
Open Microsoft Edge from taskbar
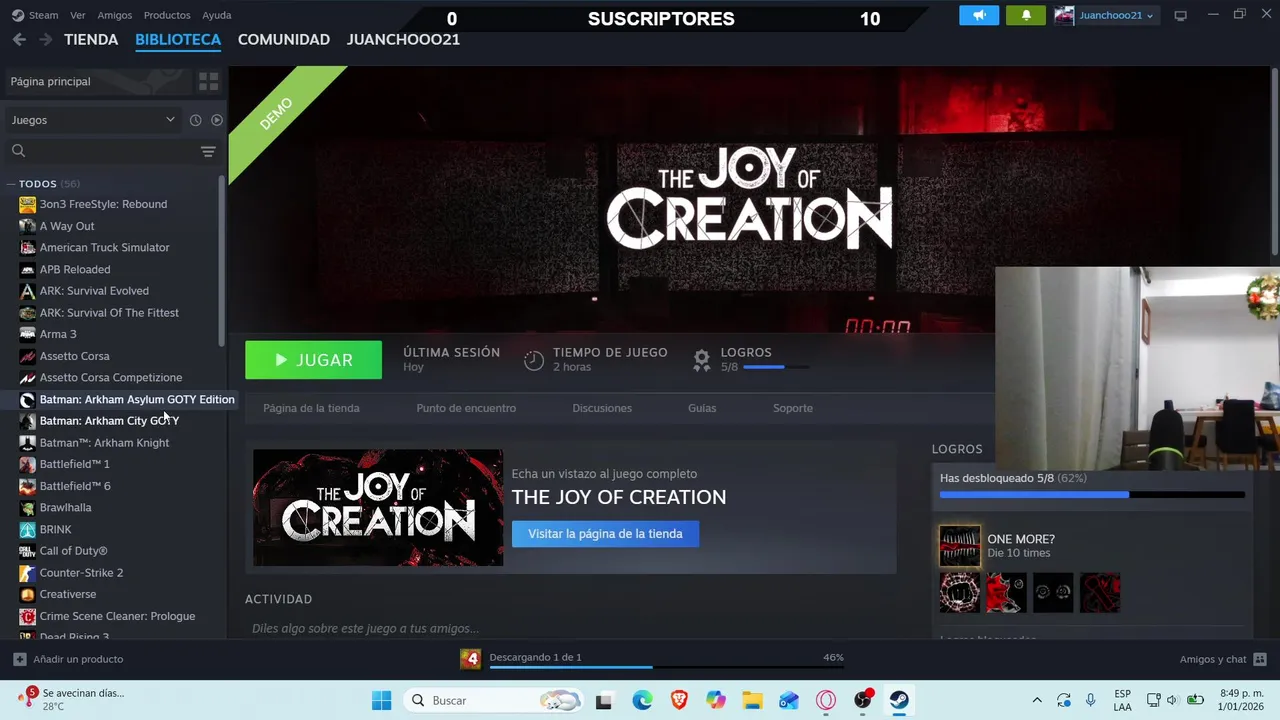(x=642, y=700)
